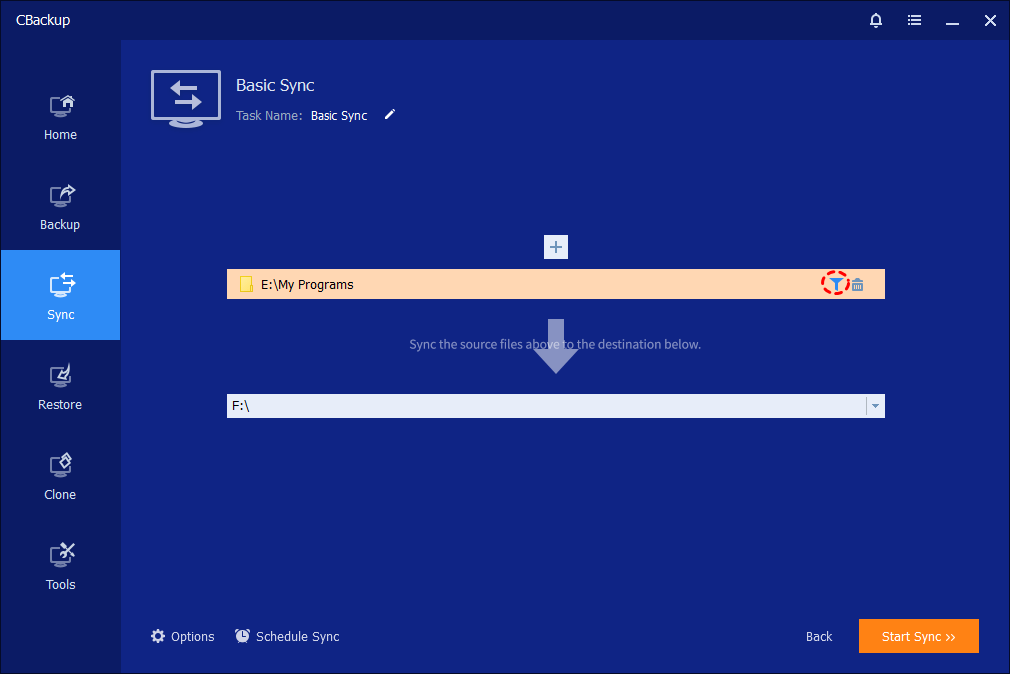Click the filter funnel icon on source row
Screen dimensions: 1010x674
coord(835,285)
